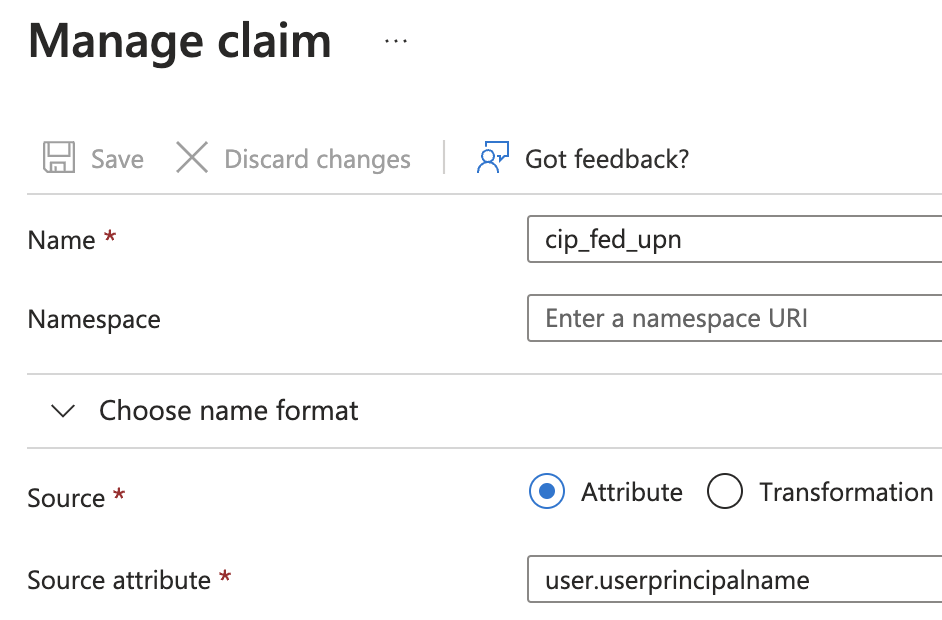Screen dimensions: 942x620
Task: Open the Source attribute combo box
Action: tap(734, 580)
